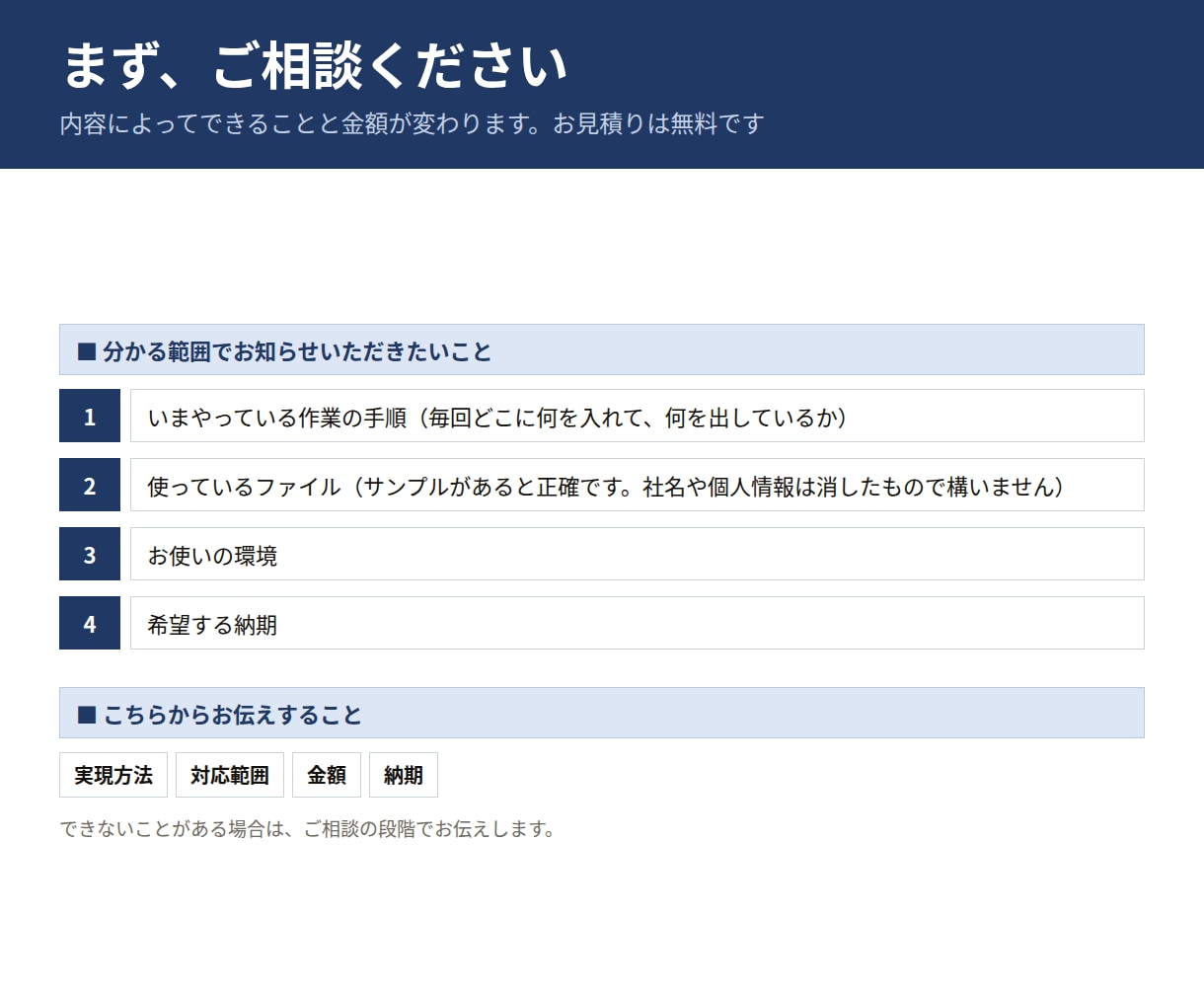Select section header 分かる範囲でお知らせいただきたいこと

click(602, 349)
